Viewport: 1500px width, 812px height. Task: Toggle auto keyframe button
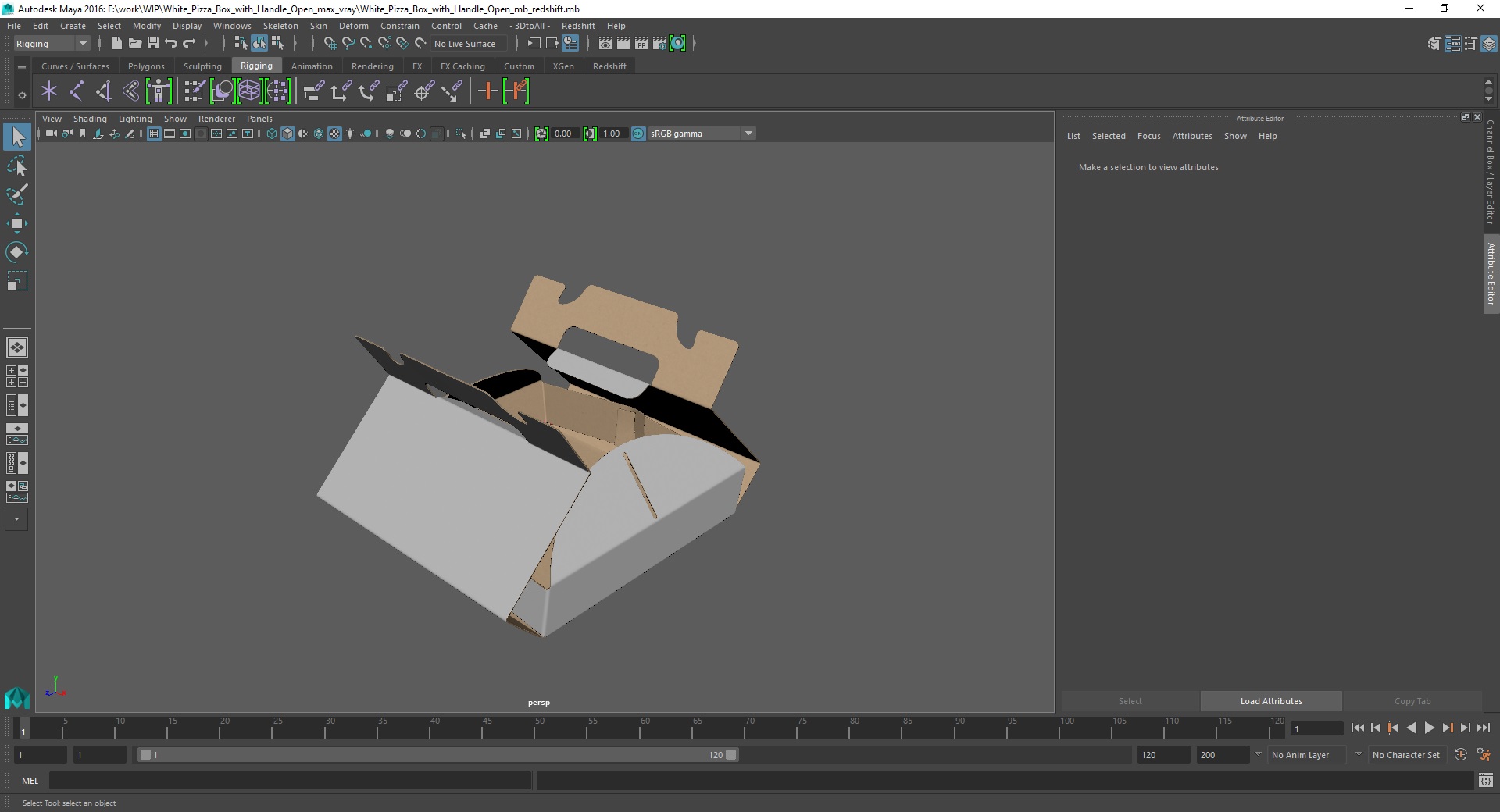1461,755
